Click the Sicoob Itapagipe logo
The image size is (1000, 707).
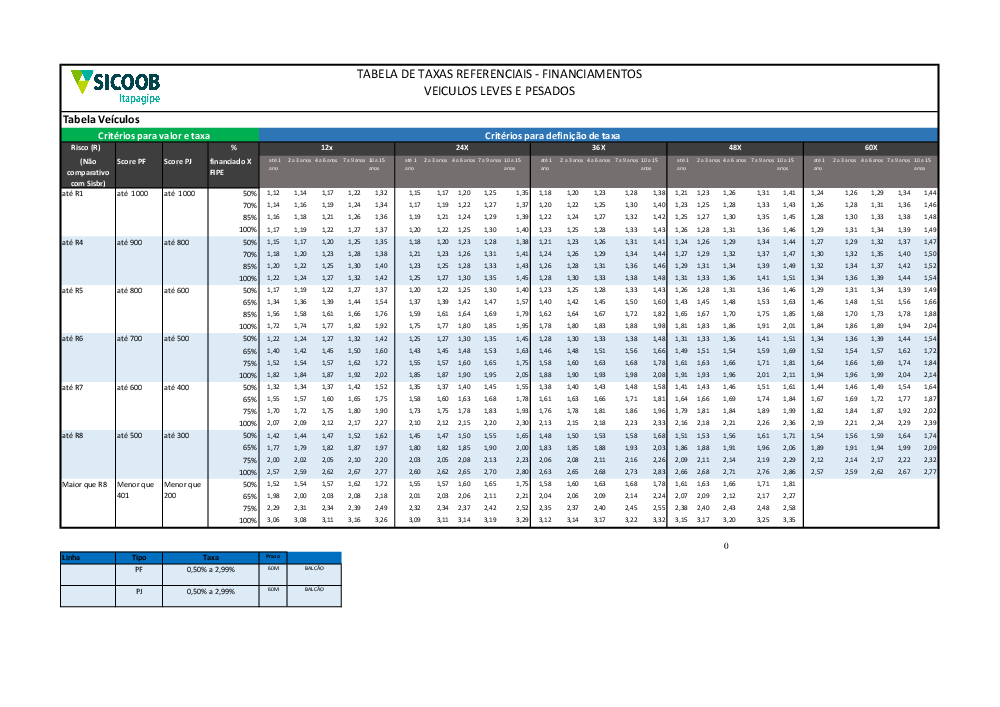click(x=114, y=87)
